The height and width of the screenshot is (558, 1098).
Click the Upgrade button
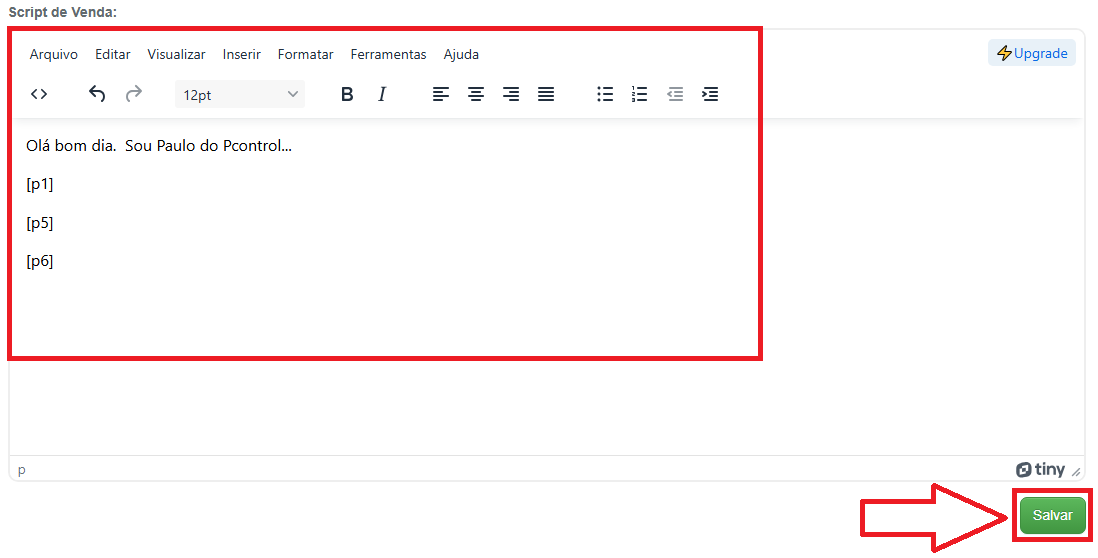[1032, 53]
